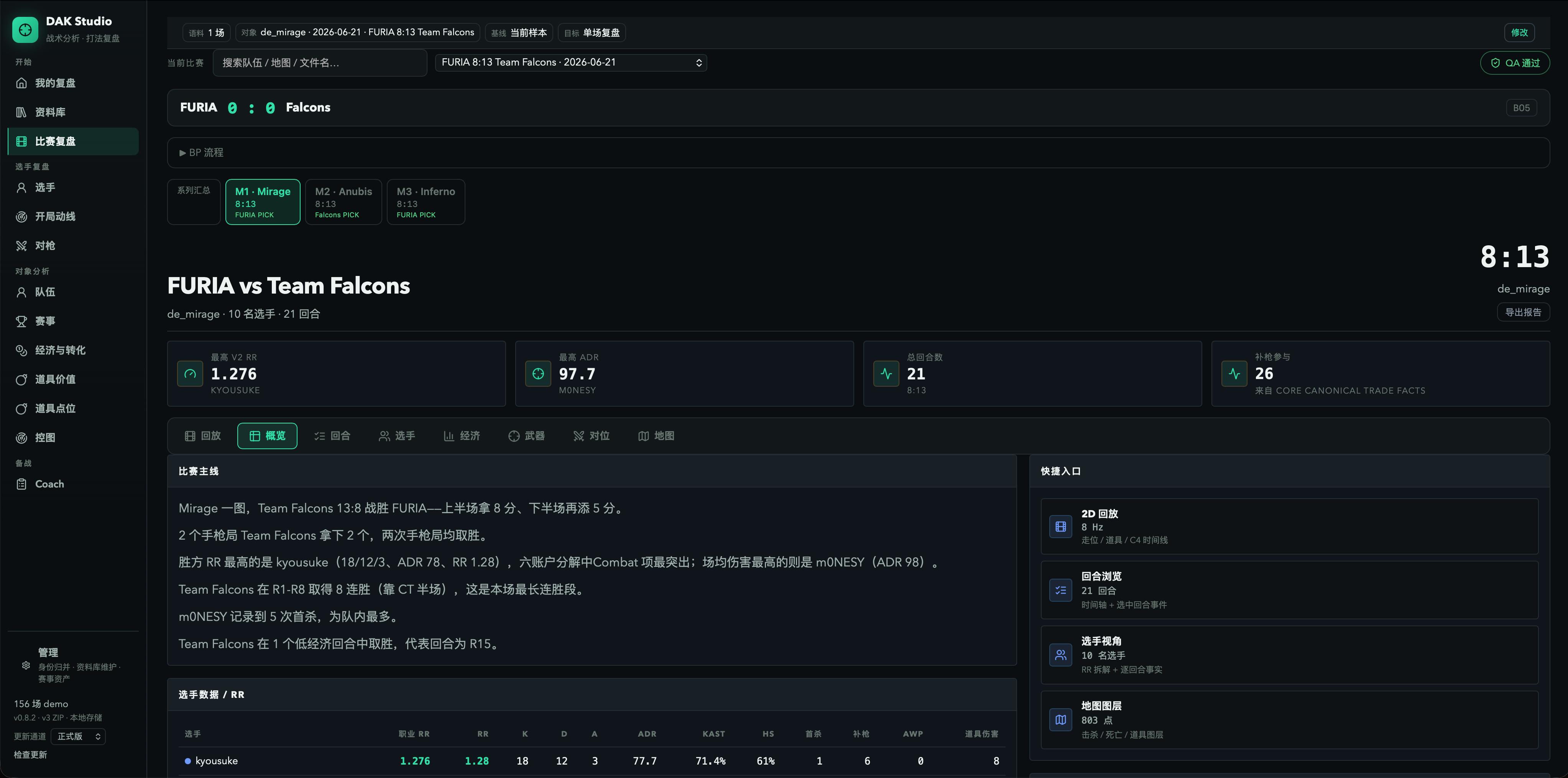Switch to the 选手 tab in match view
Image resolution: width=1568 pixels, height=778 pixels.
tap(397, 435)
